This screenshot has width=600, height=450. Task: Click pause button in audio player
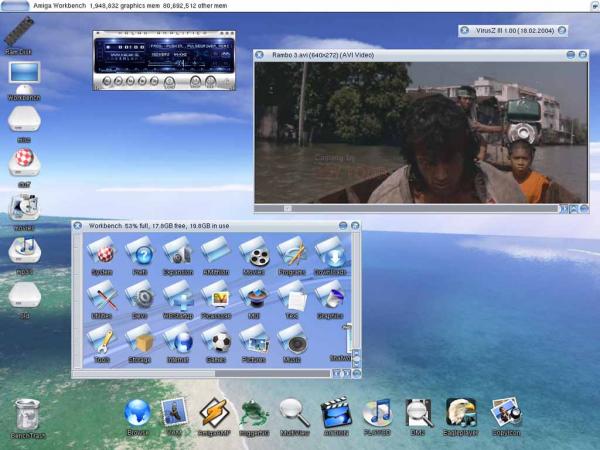130,81
